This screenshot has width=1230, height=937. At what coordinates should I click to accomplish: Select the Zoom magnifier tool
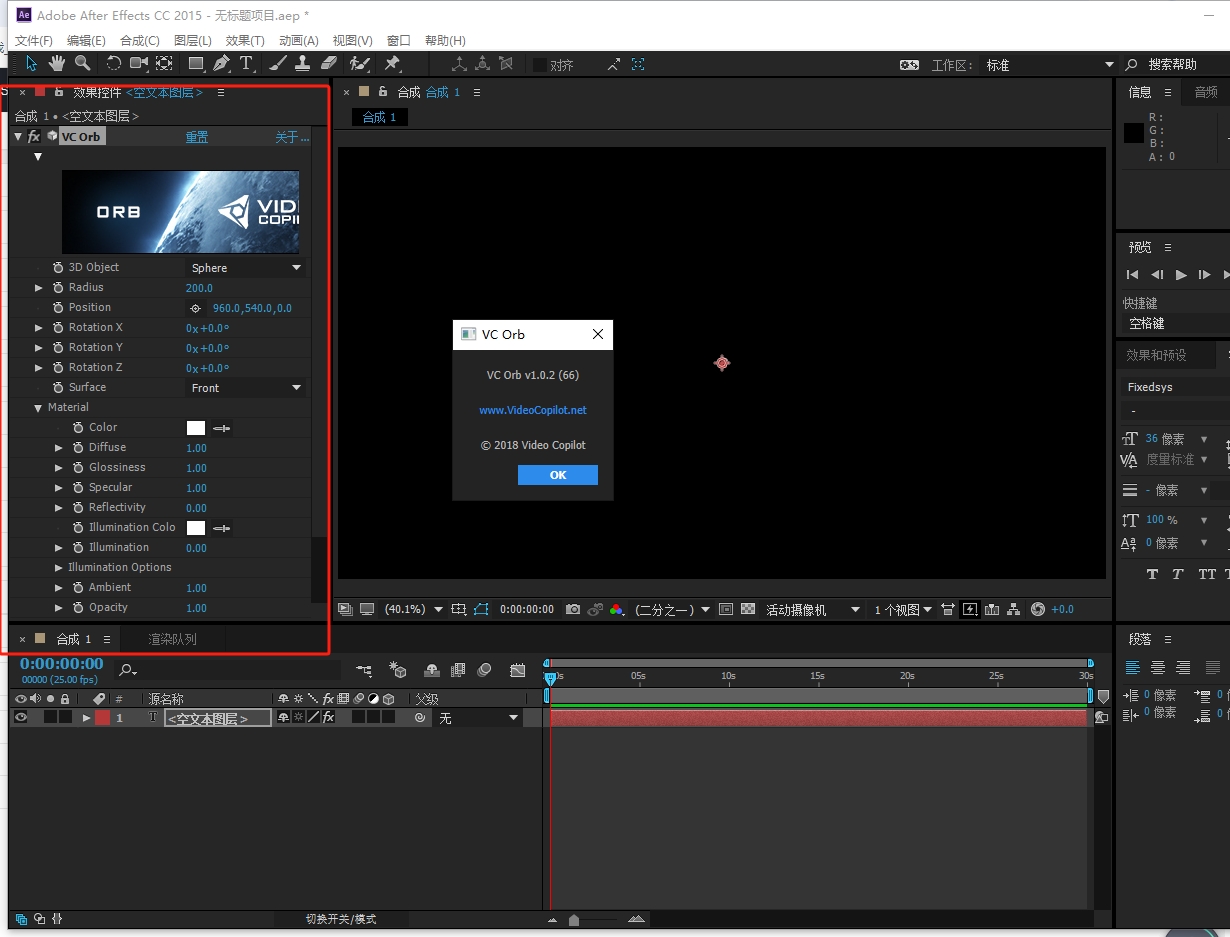83,64
